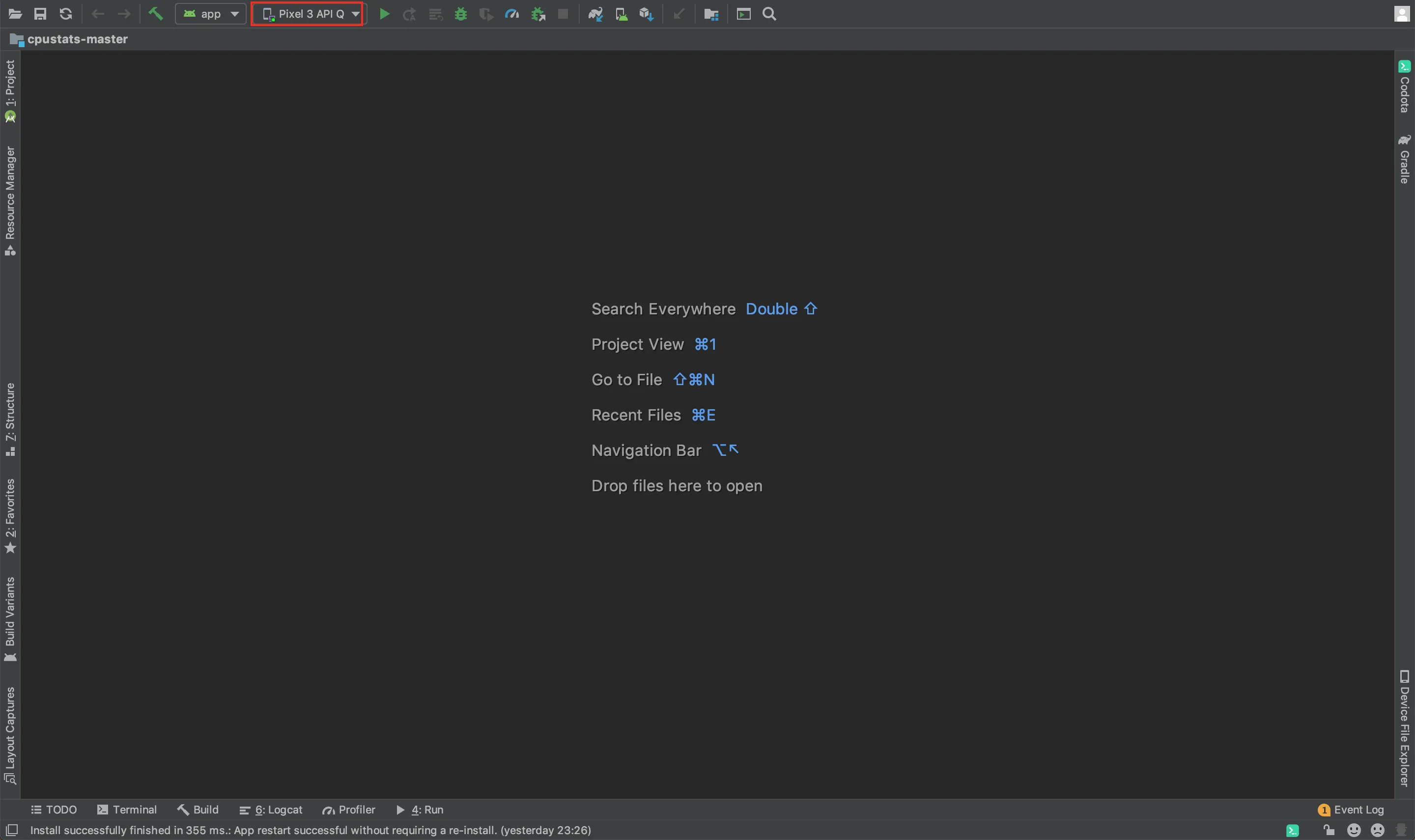
Task: Expand the Pixel 3 API Q device dropdown
Action: [x=309, y=14]
